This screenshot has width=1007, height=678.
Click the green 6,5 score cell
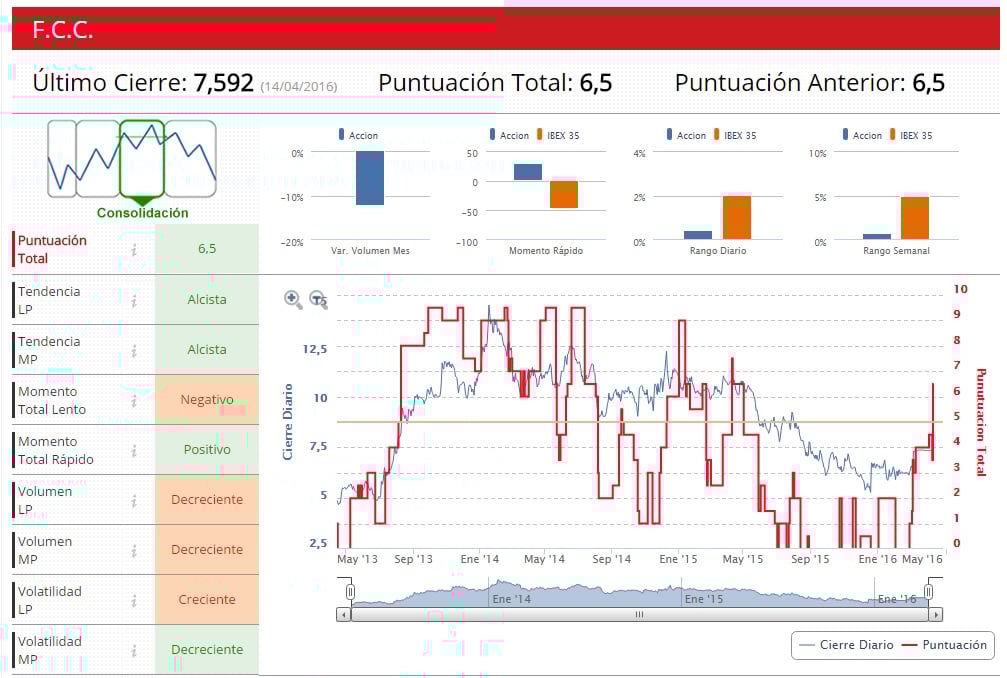click(207, 248)
